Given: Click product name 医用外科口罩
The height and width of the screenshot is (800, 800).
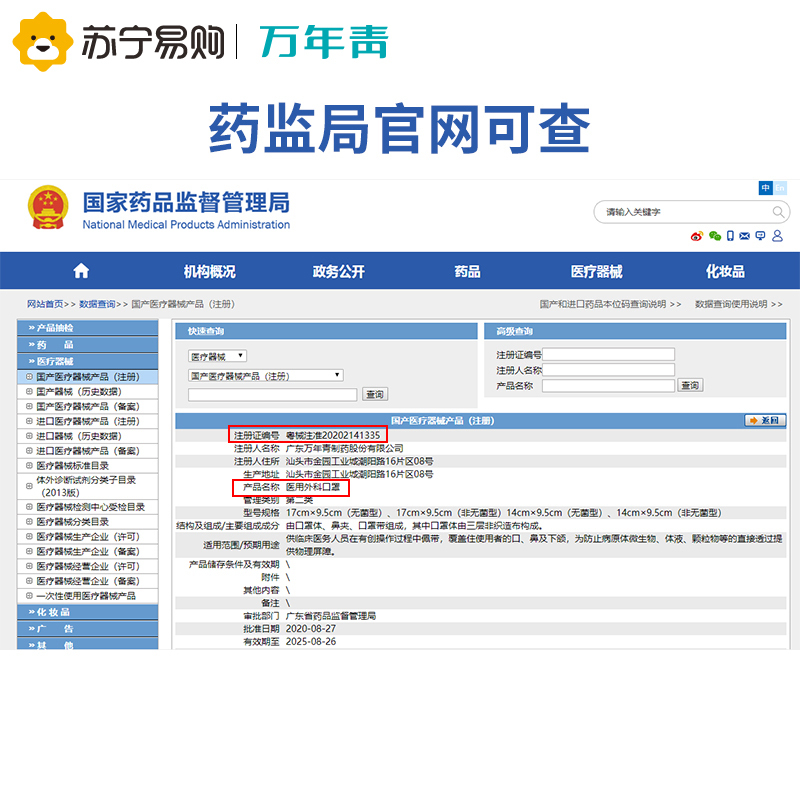Looking at the screenshot, I should point(313,487).
